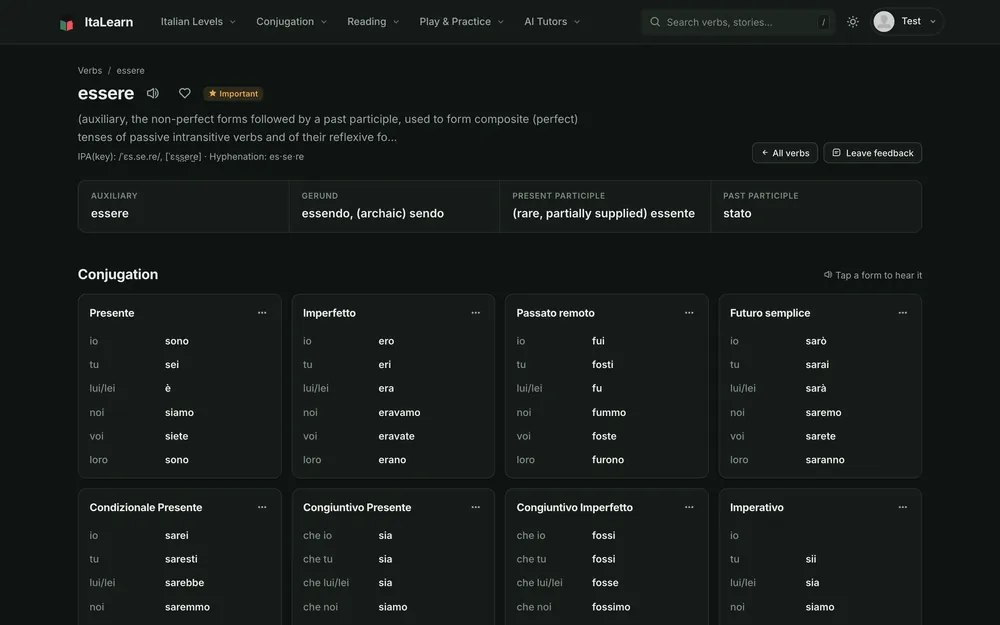Open the Presente card options menu
This screenshot has width=1000, height=625.
(x=262, y=312)
